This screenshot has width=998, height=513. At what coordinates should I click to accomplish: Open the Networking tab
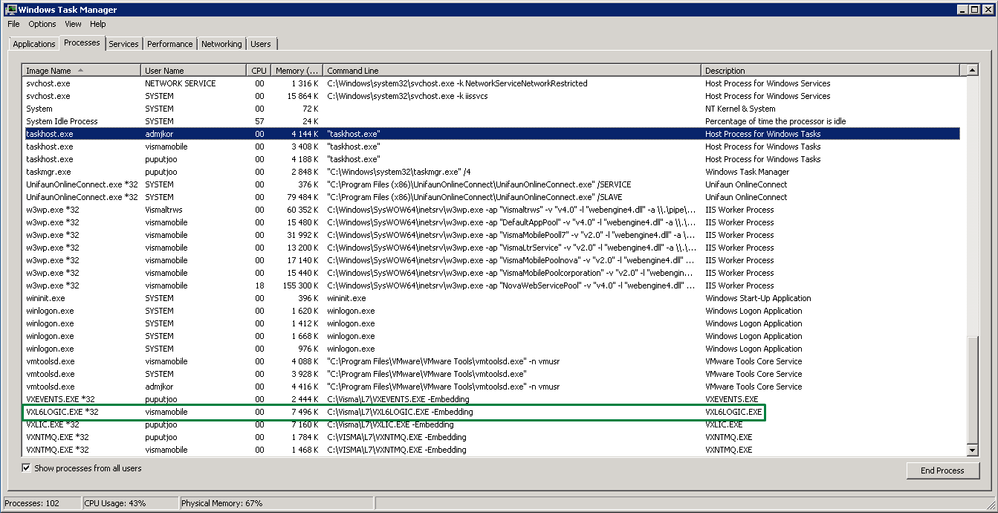point(221,44)
